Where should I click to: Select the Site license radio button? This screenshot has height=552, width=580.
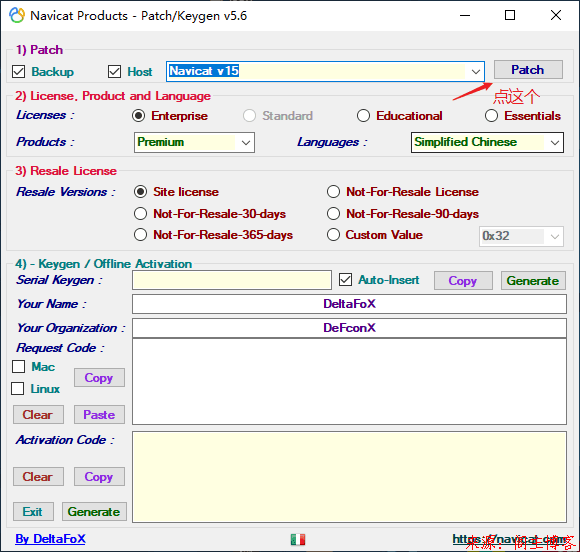coord(141,192)
